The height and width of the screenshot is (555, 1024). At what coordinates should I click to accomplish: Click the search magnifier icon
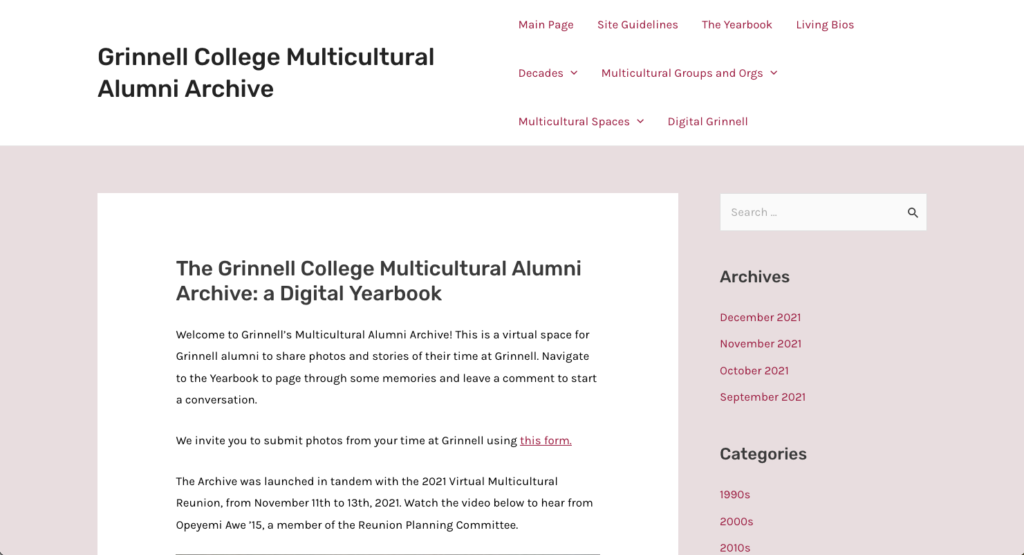click(912, 212)
